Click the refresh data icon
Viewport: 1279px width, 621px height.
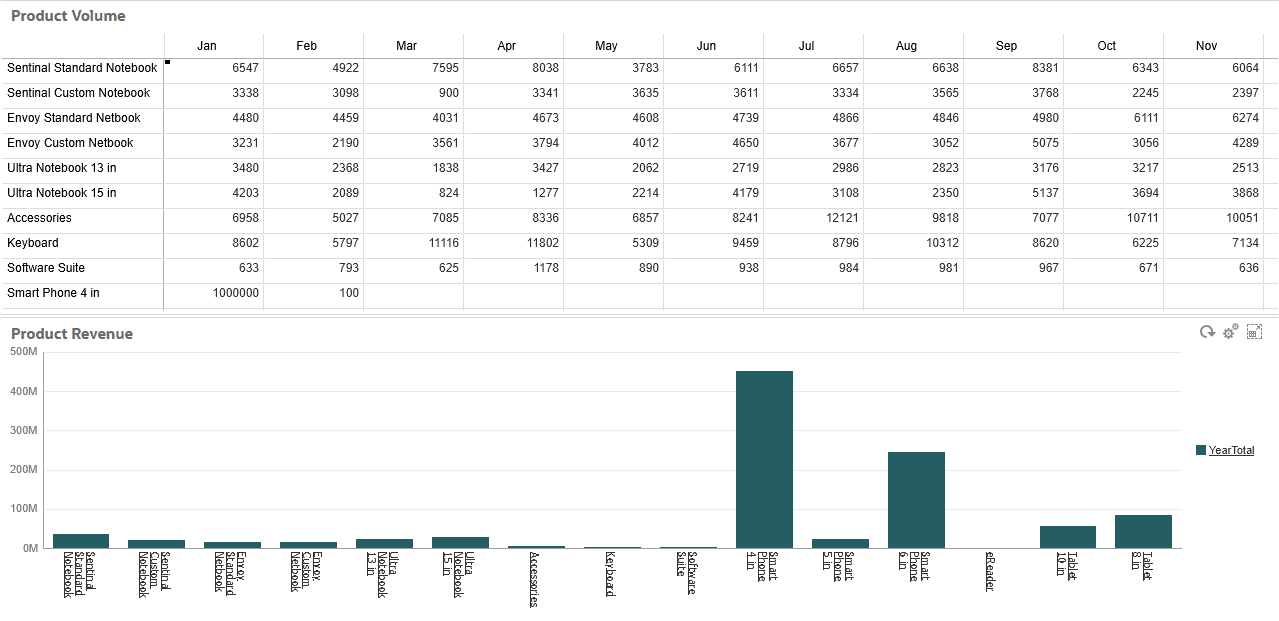click(1206, 331)
